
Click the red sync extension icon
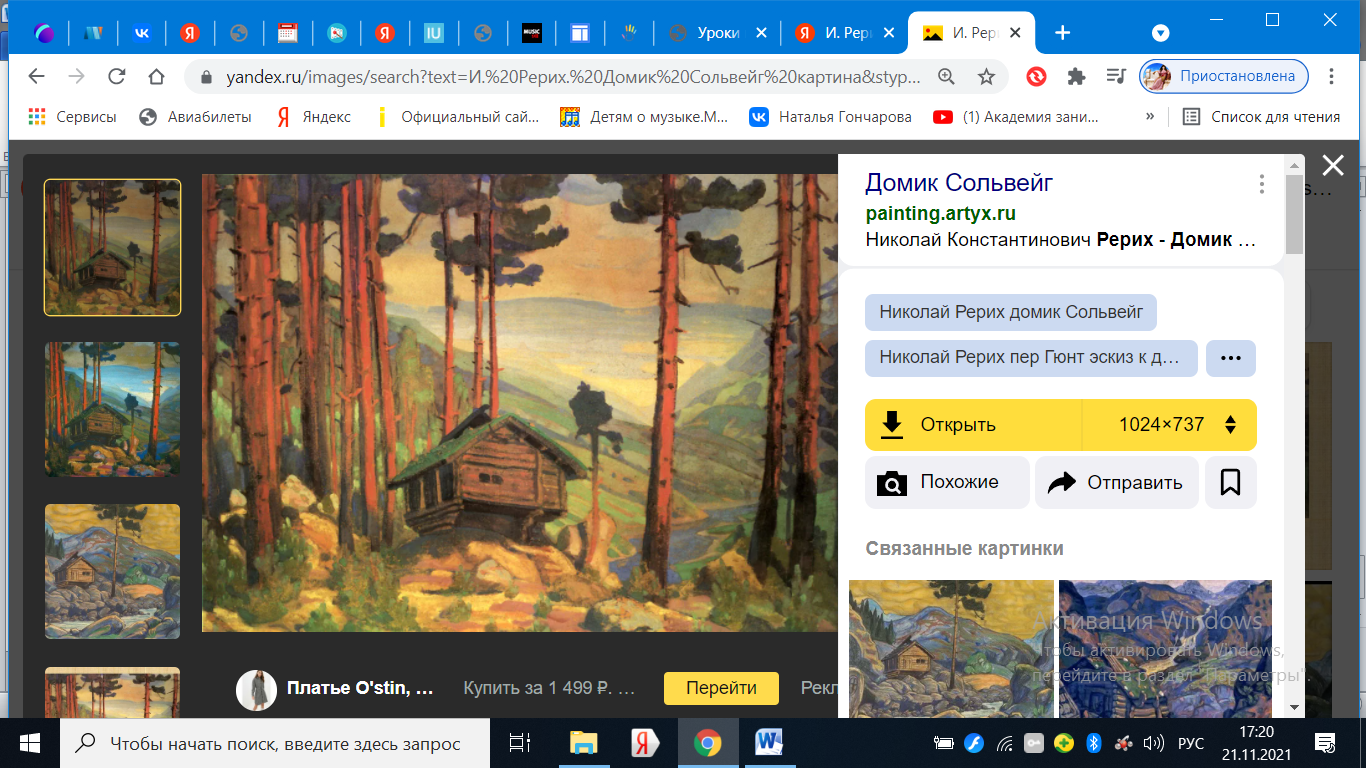click(1036, 77)
